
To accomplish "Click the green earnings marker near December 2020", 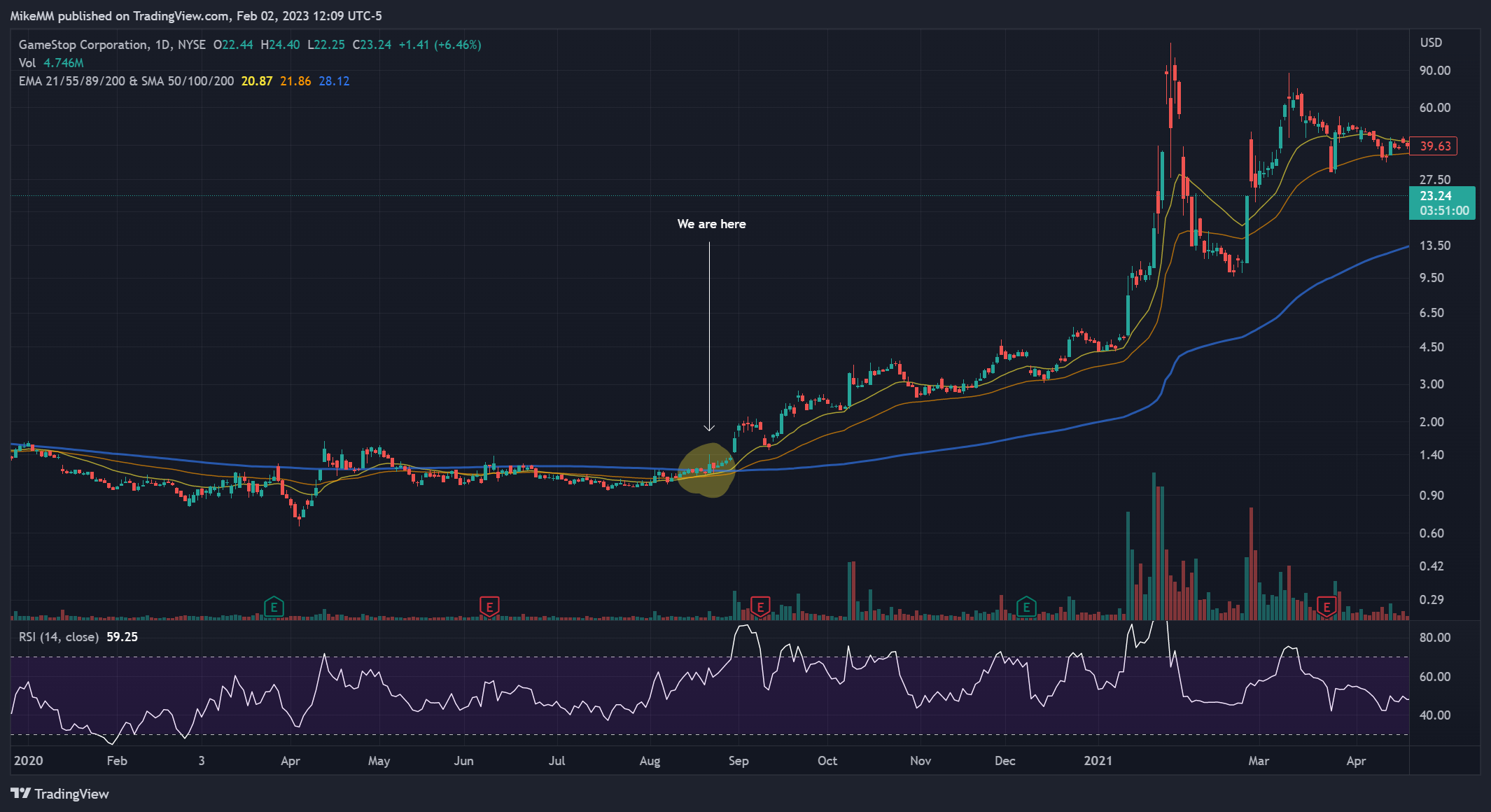I will pos(1026,606).
